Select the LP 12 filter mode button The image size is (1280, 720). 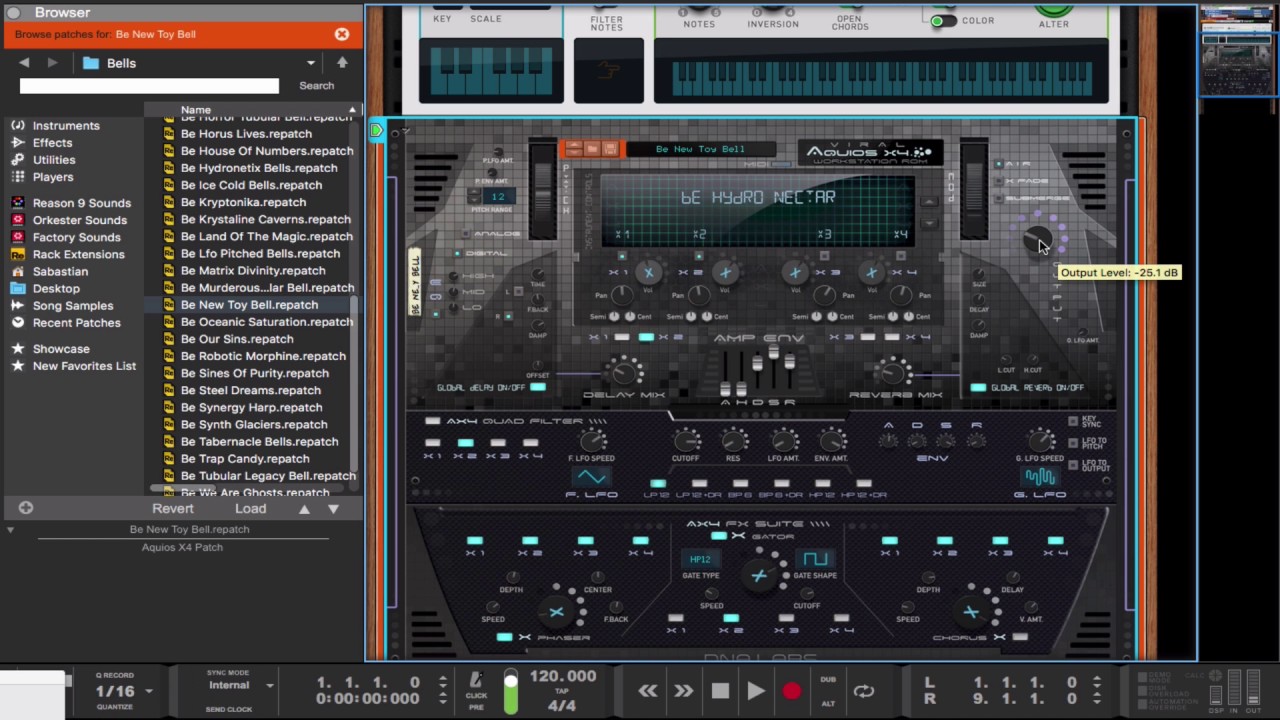[x=657, y=483]
